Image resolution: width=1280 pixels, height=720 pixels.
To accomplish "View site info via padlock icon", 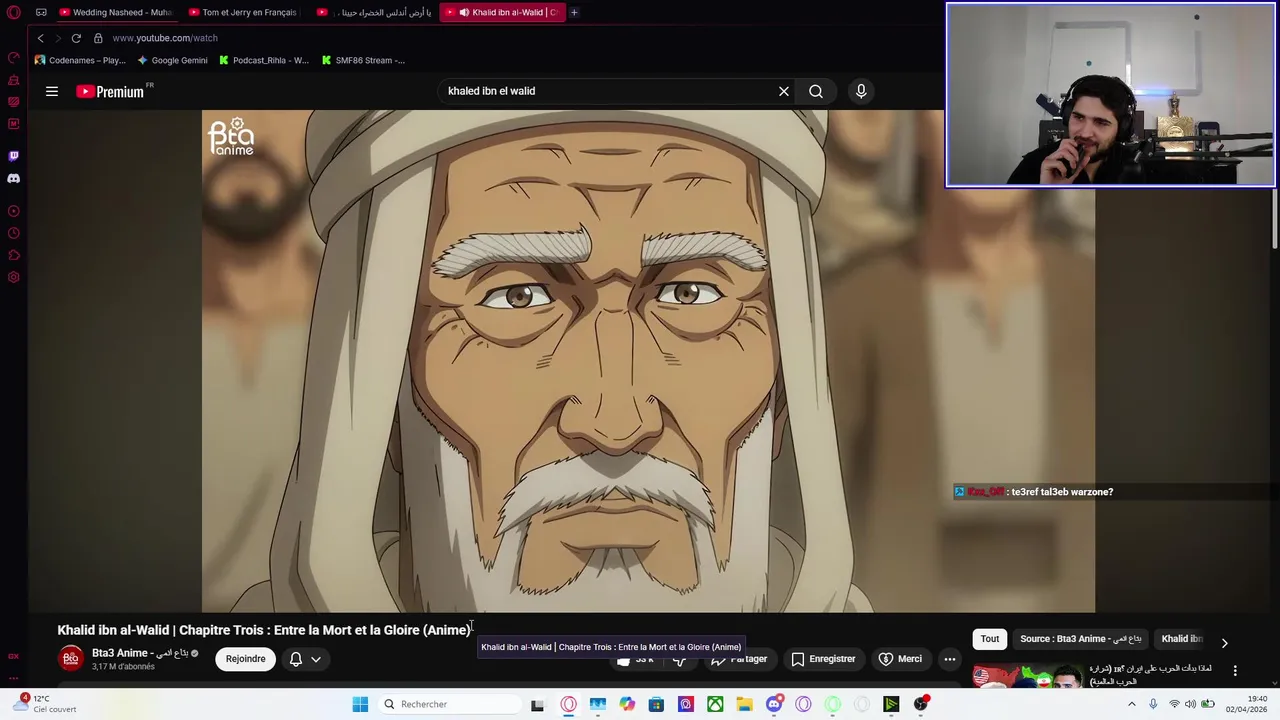I will [98, 38].
